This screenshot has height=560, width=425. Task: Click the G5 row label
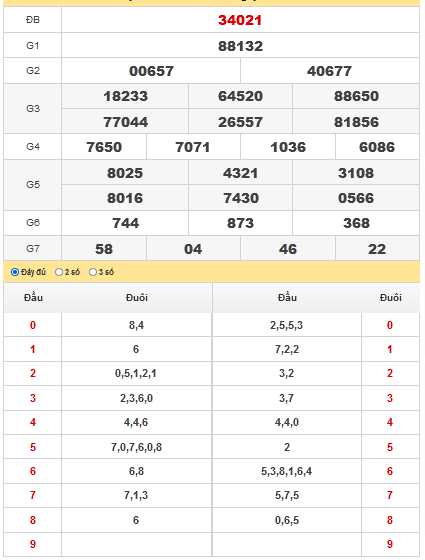33,184
